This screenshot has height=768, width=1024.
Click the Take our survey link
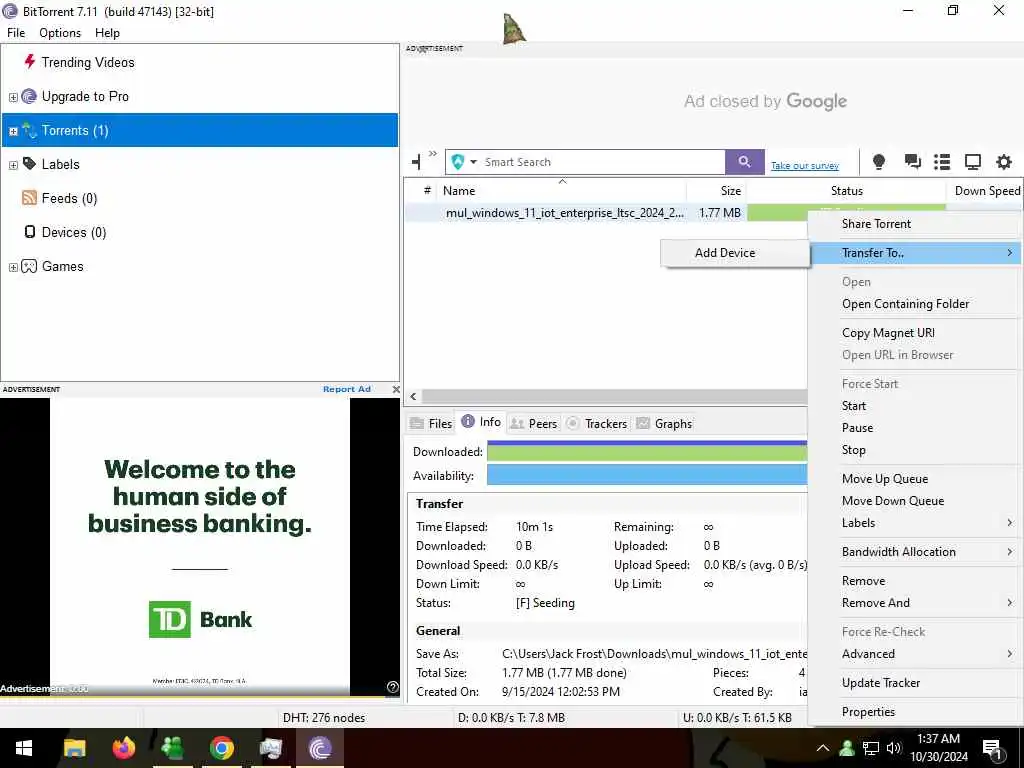[805, 166]
